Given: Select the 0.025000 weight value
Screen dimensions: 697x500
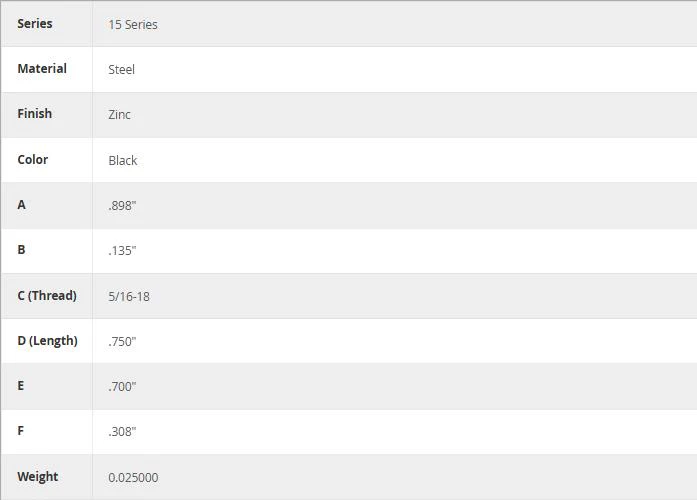Looking at the screenshot, I should (x=133, y=478).
